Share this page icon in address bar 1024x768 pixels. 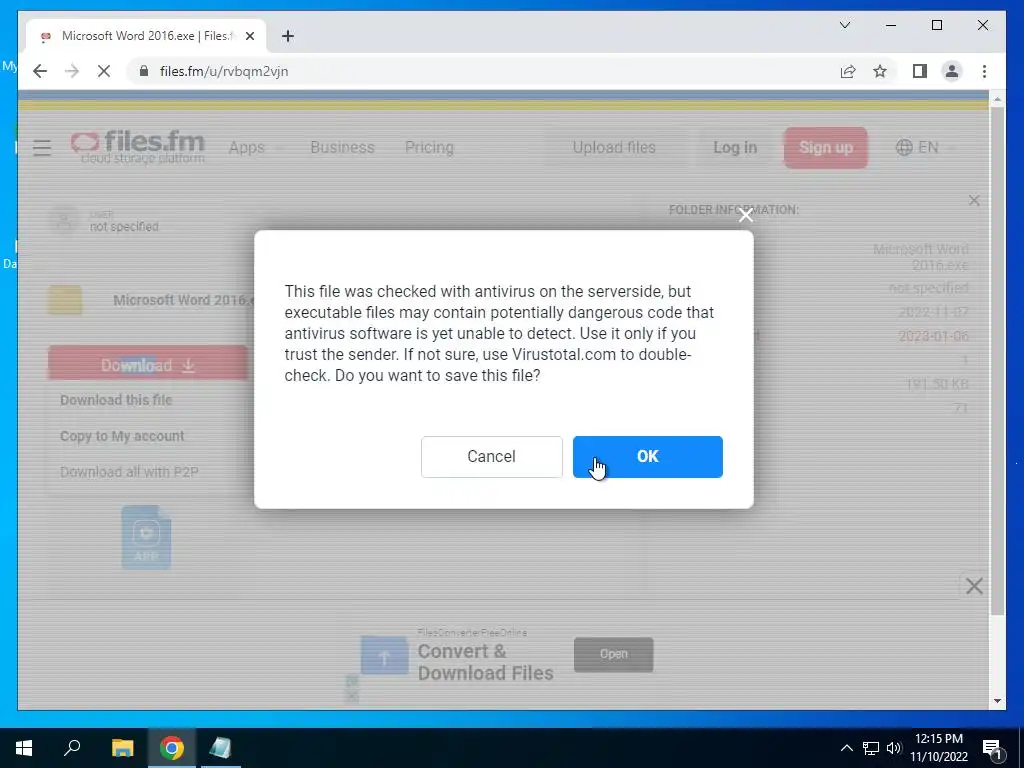click(x=848, y=71)
